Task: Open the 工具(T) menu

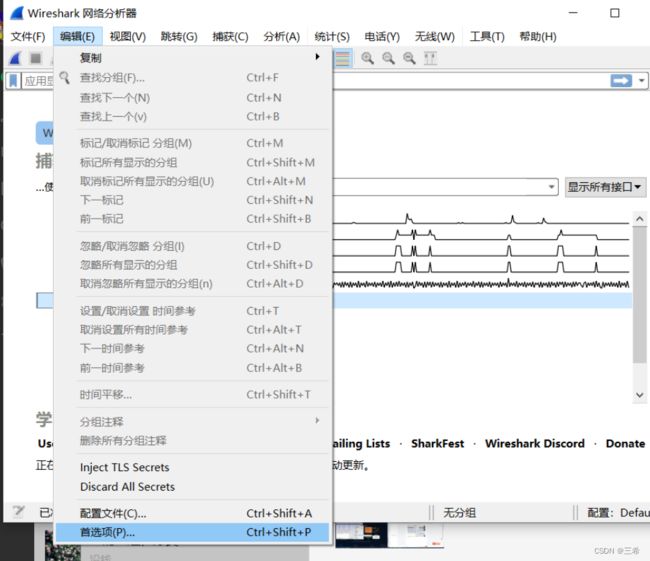Action: [487, 37]
